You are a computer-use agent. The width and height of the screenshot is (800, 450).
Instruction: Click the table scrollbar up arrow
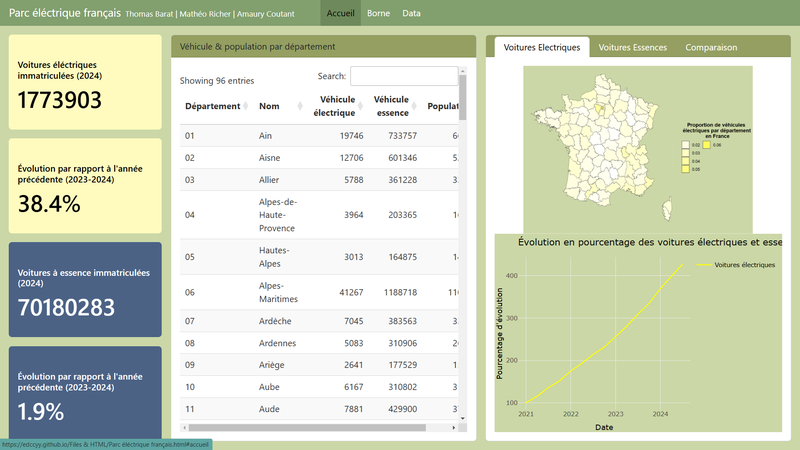(x=462, y=72)
